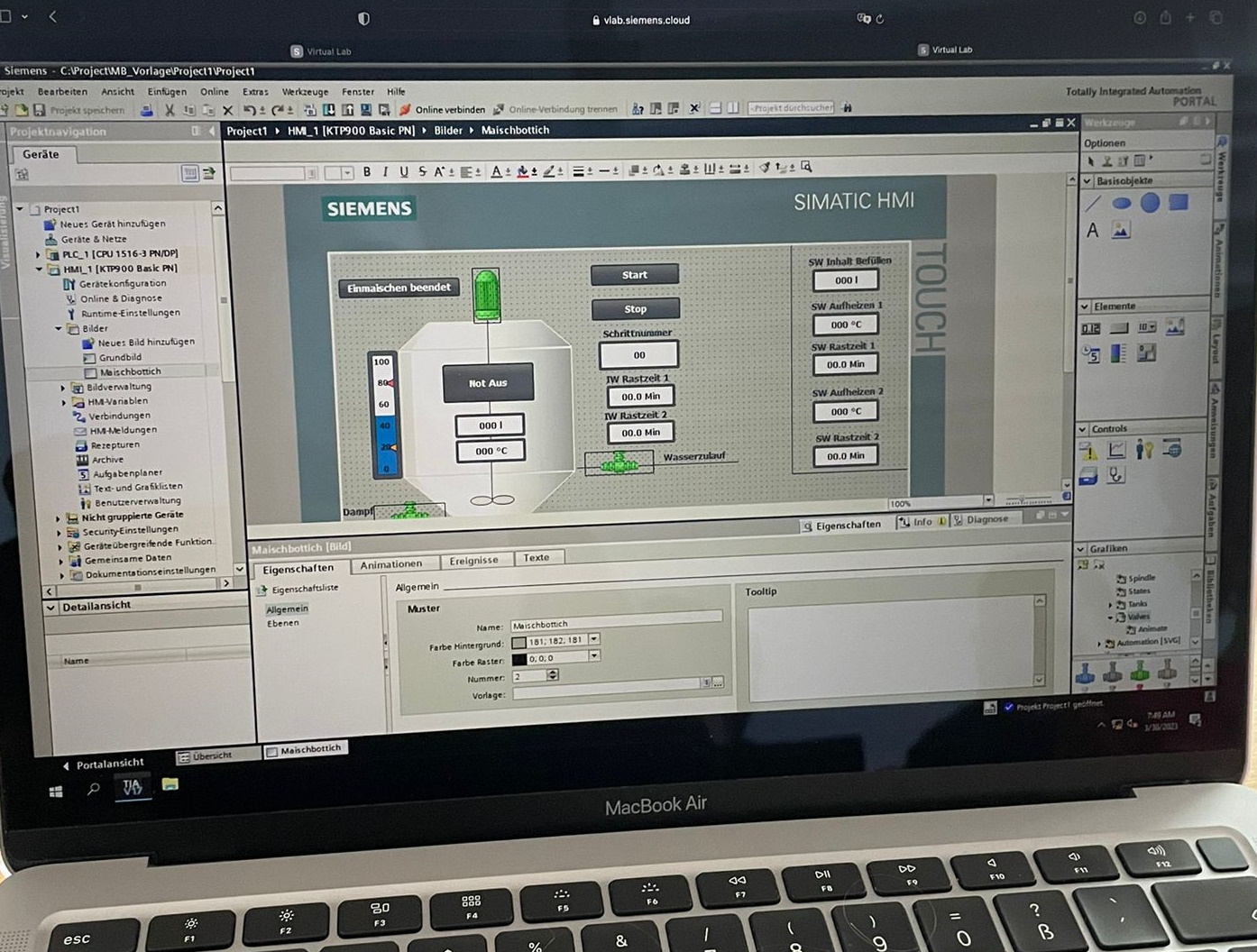
Task: Go to Portalansicht
Action: pos(103,764)
